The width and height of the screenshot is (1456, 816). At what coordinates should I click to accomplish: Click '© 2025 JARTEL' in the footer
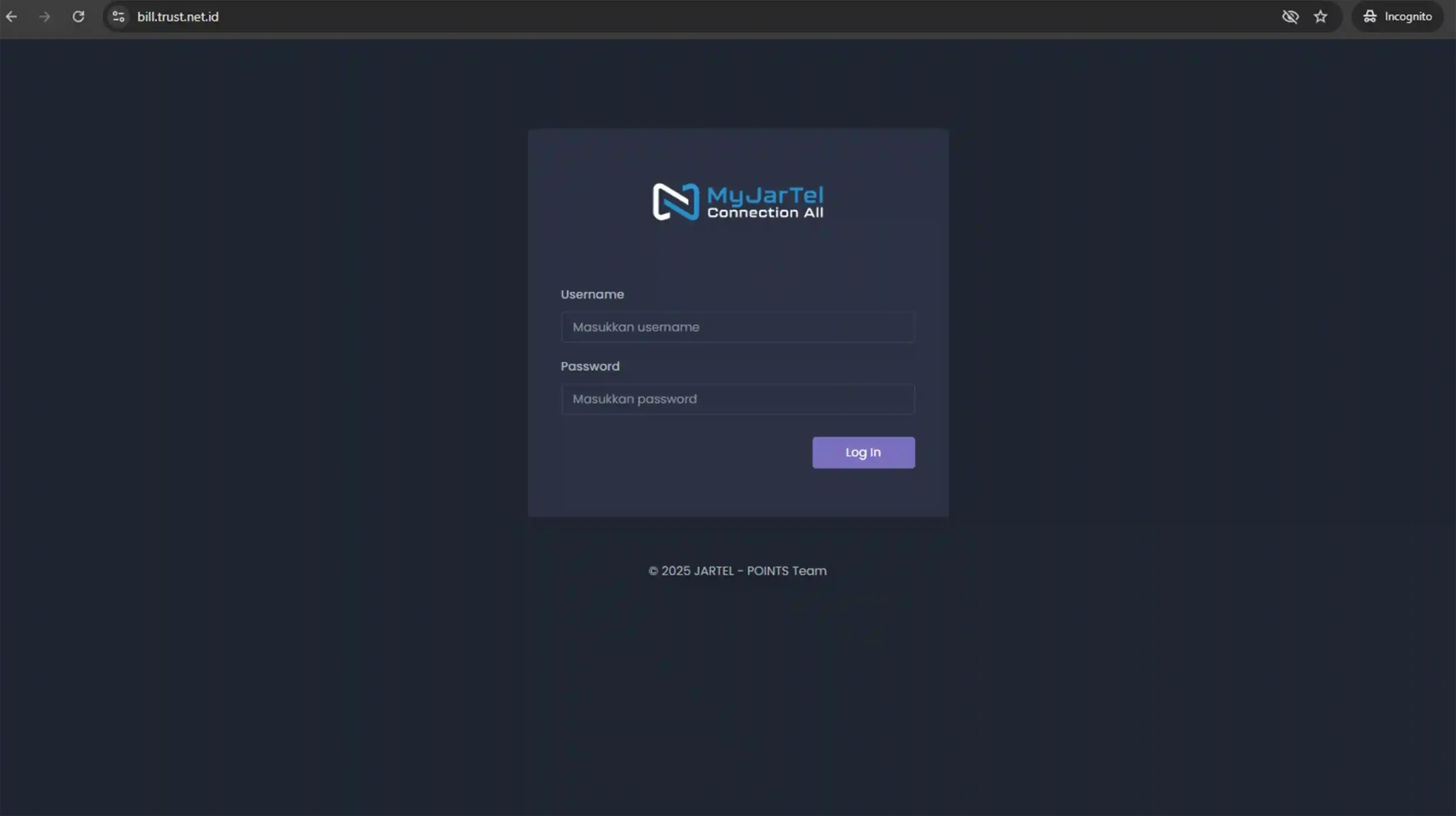(x=691, y=571)
